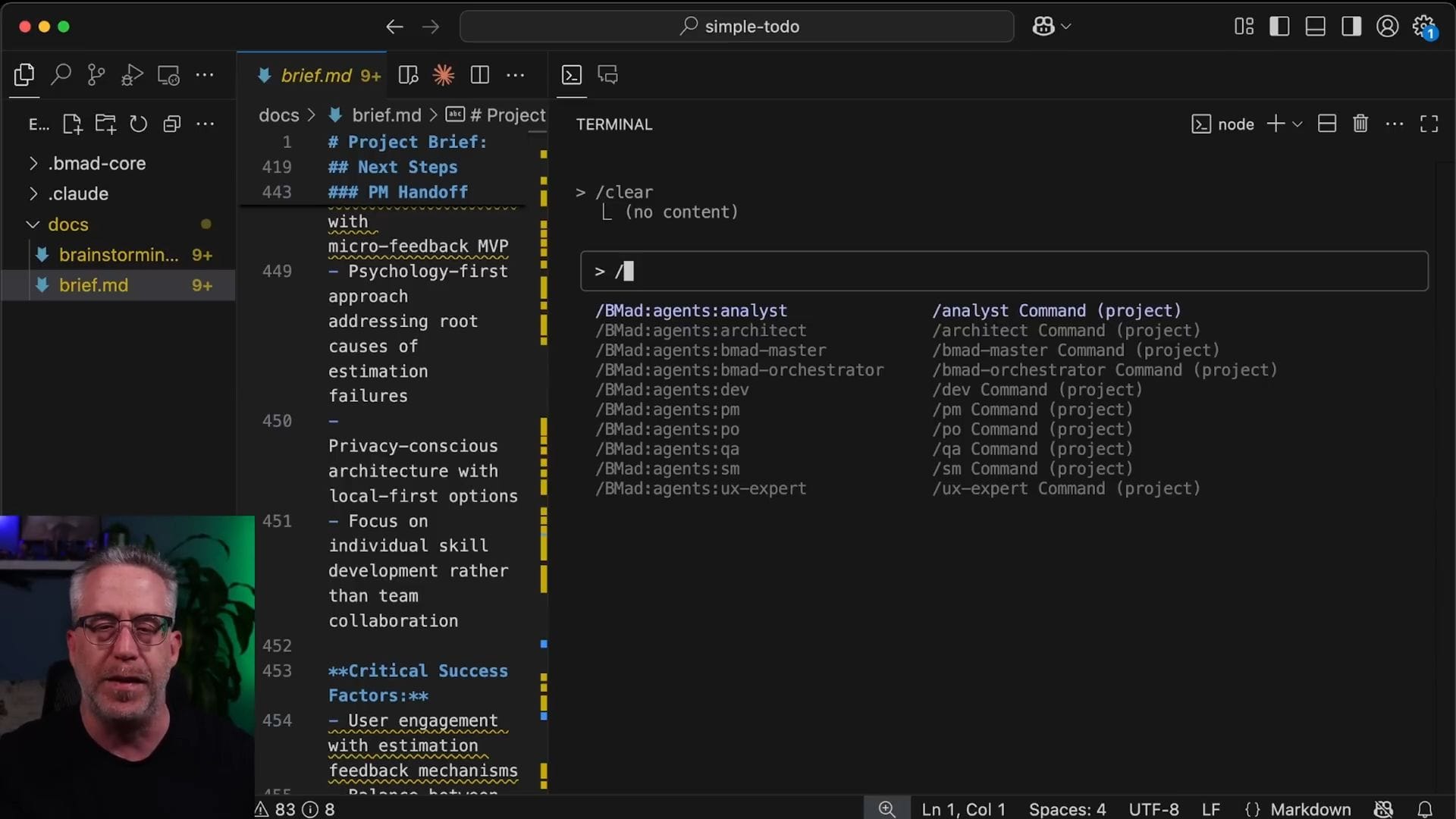Click the Spaces: 4 indentation setting
The height and width of the screenshot is (819, 1456).
(1067, 809)
